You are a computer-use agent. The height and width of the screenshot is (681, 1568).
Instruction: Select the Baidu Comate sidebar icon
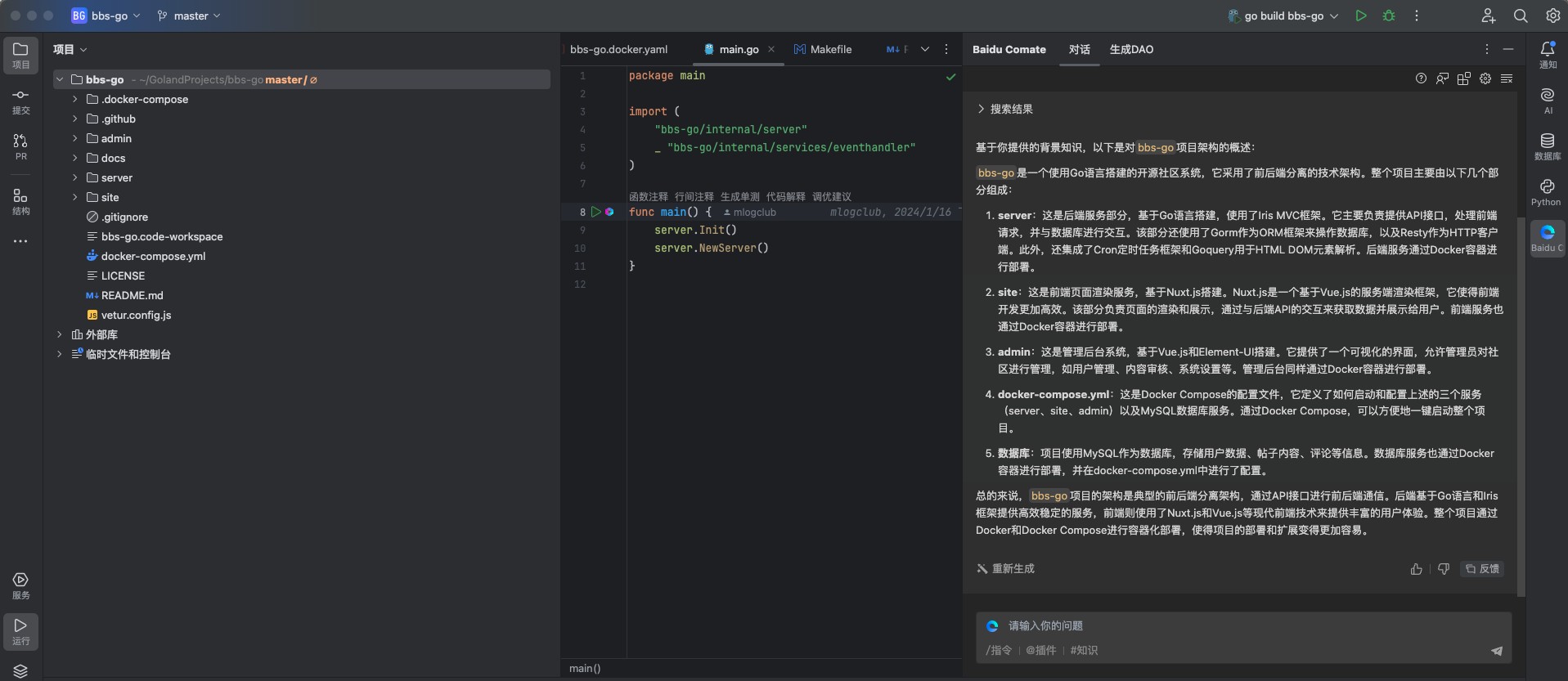(1548, 239)
